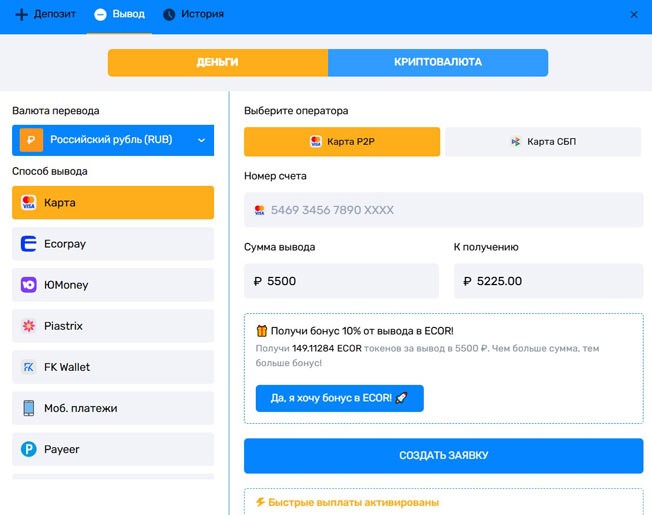
Task: Choose the ЮMoney payment icon
Action: (28, 285)
